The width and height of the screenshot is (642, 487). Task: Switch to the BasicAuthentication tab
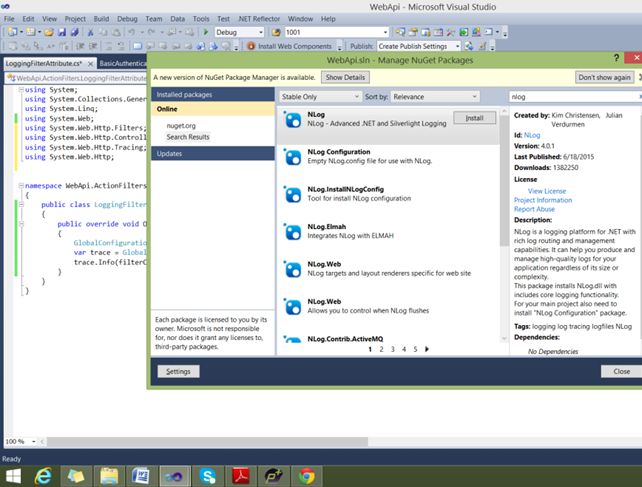pyautogui.click(x=122, y=63)
